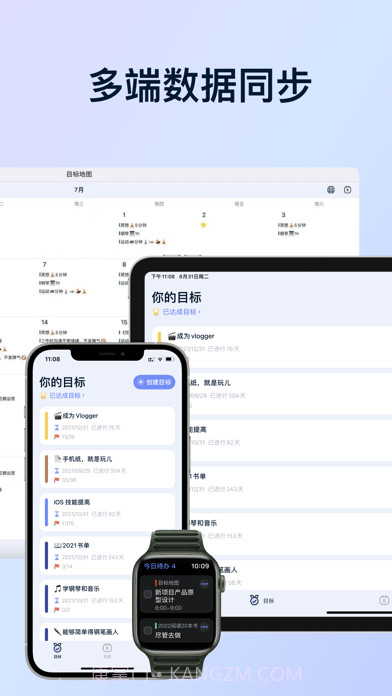Open the 已达成目标 link on the iPad

point(182,312)
